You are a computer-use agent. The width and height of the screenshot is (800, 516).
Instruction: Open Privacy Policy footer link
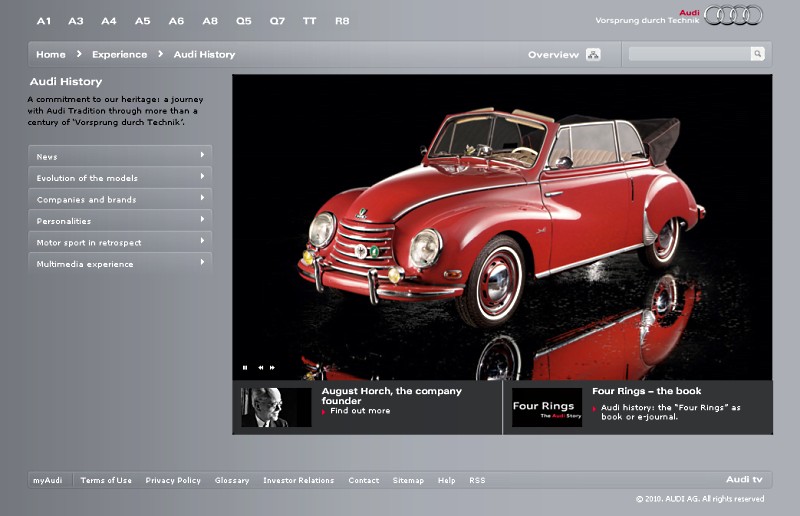click(x=173, y=480)
